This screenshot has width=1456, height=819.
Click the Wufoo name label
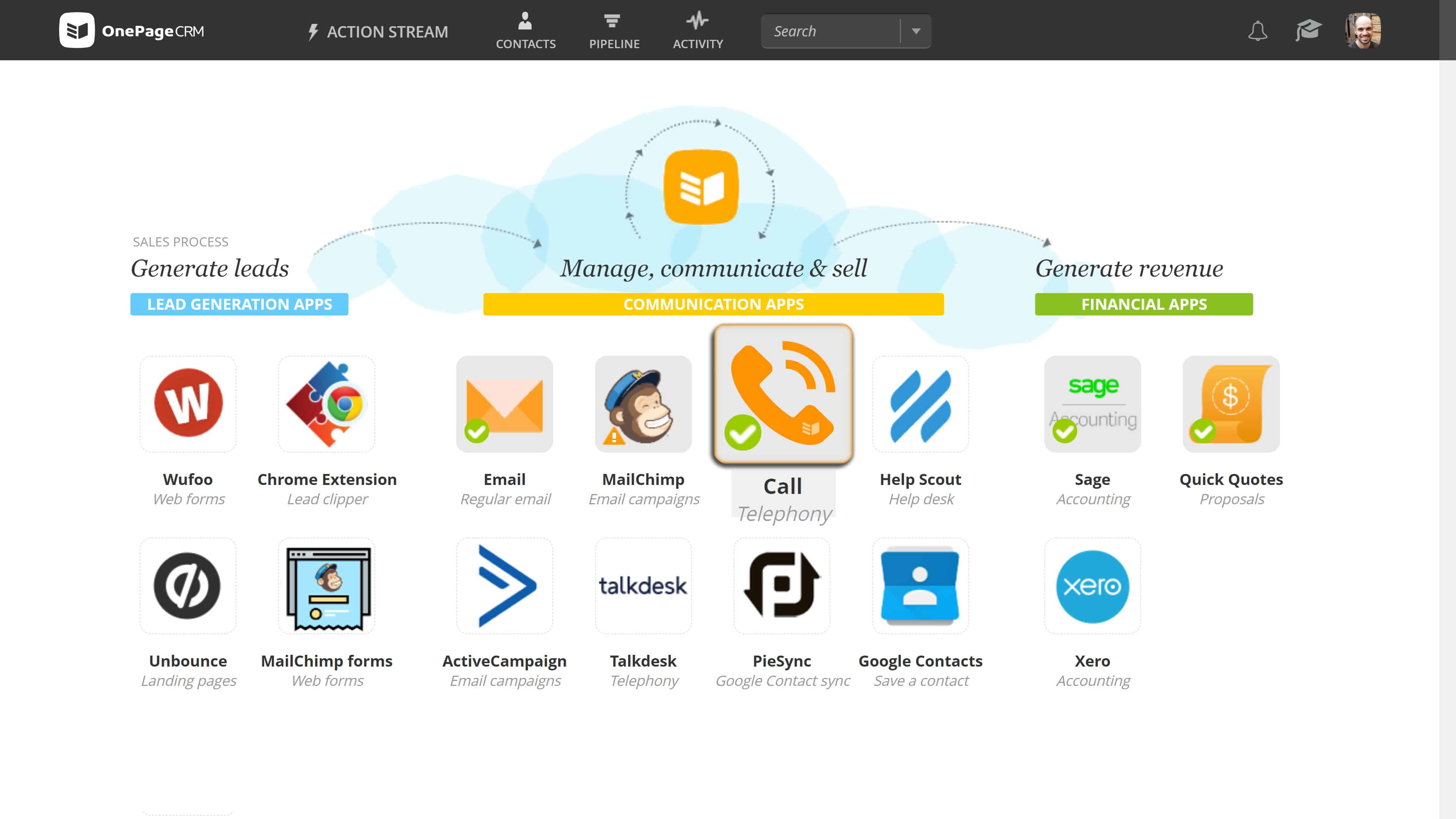(188, 479)
